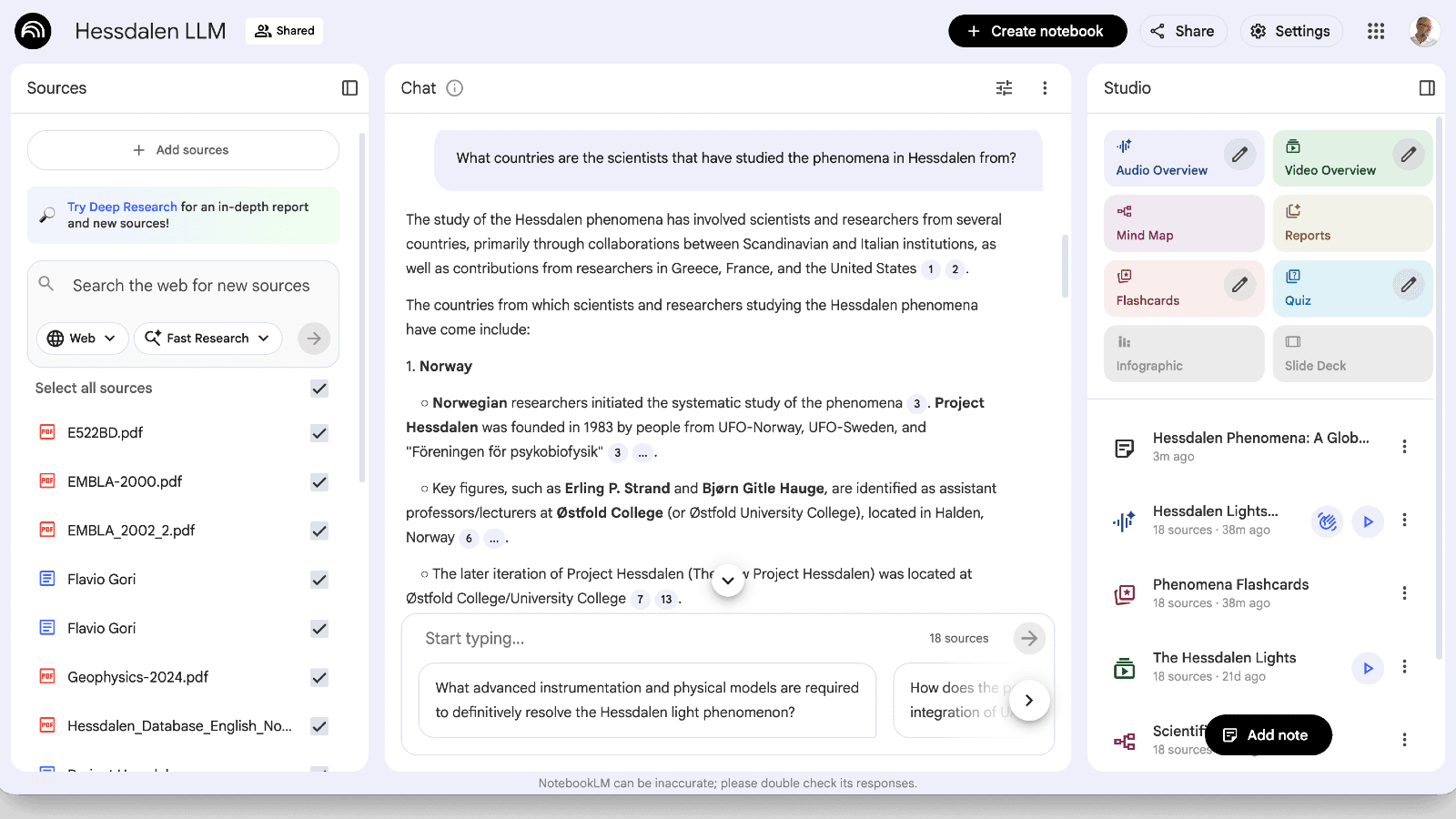
Task: Open chat panel more options menu
Action: (x=1044, y=88)
